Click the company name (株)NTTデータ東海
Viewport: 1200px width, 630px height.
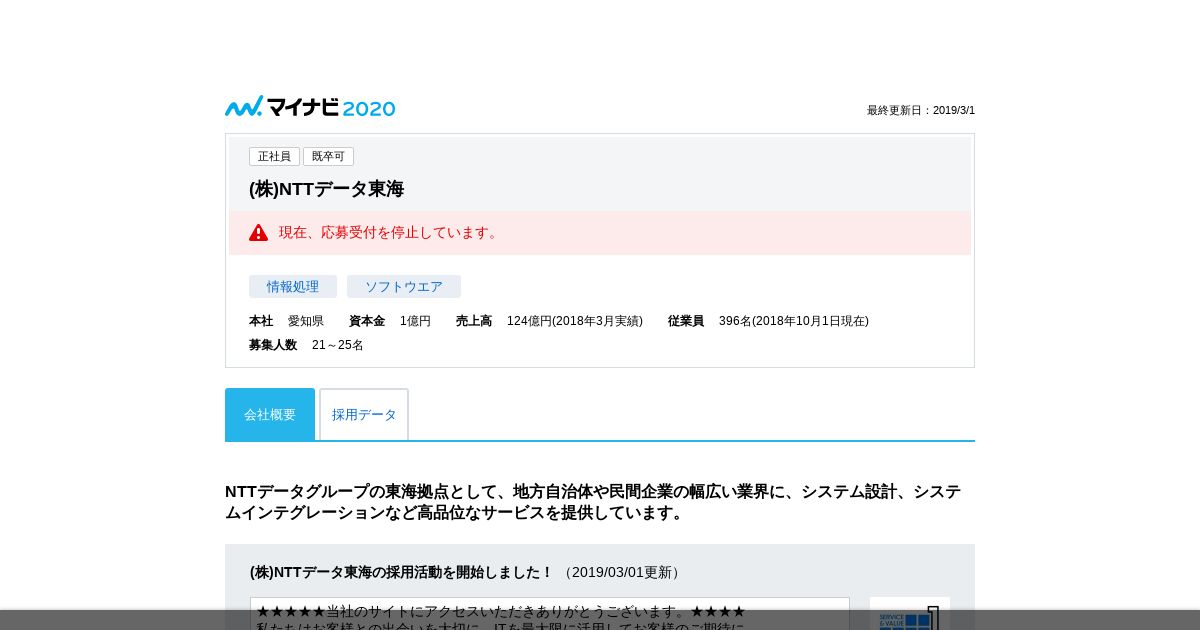[327, 189]
